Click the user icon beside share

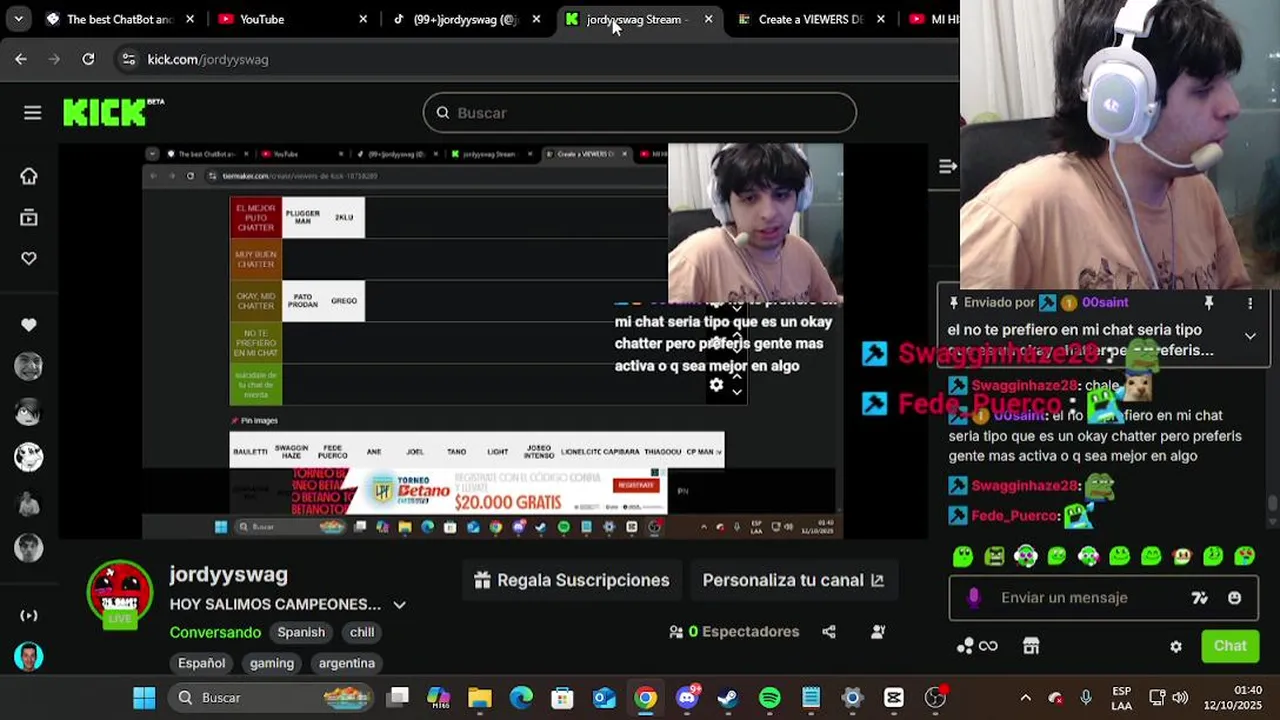pyautogui.click(x=878, y=631)
